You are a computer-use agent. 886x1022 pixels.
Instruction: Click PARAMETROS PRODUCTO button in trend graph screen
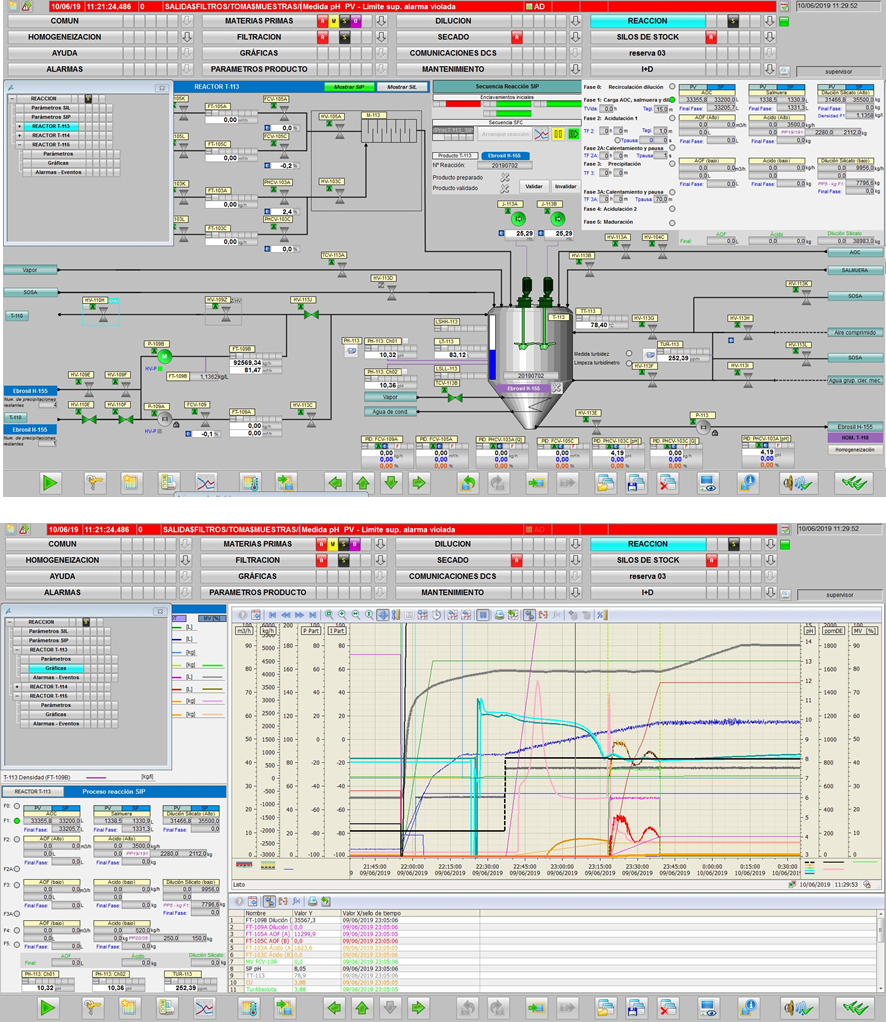click(258, 592)
